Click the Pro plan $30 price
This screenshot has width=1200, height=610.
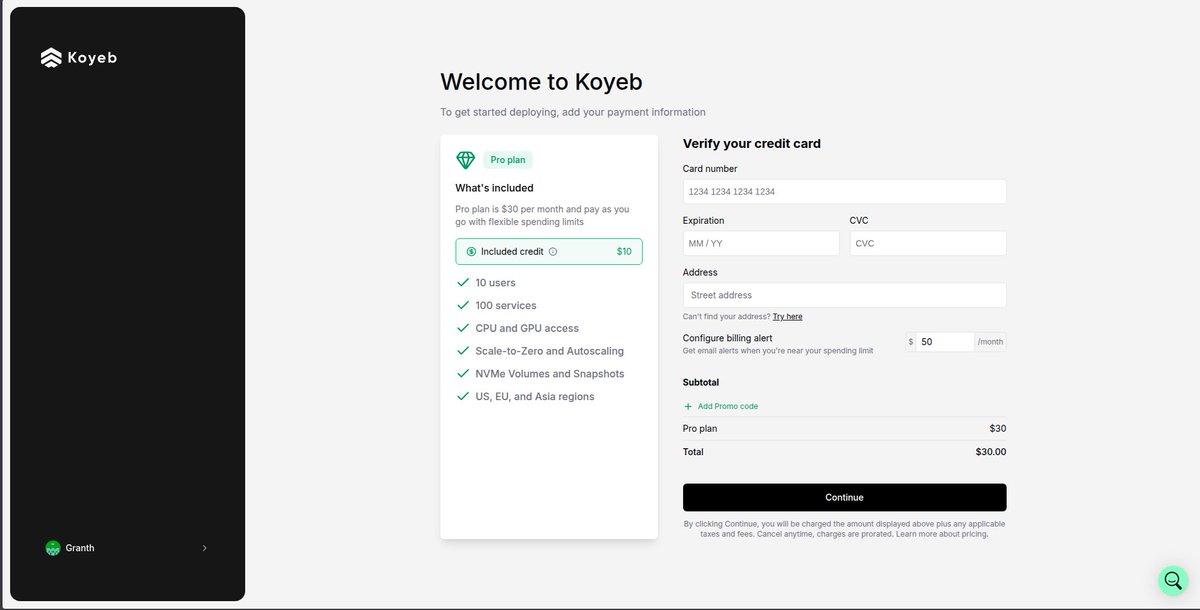click(998, 429)
